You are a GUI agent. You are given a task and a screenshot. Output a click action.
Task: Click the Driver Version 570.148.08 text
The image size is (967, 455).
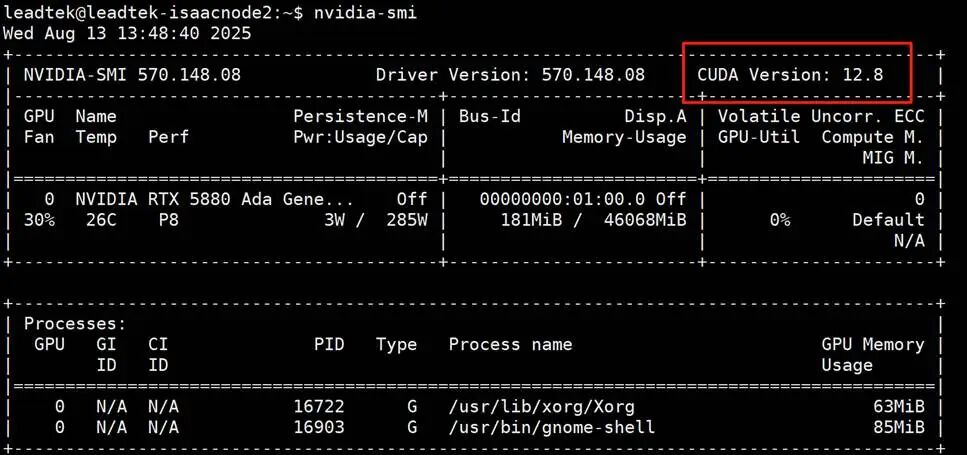[x=510, y=75]
